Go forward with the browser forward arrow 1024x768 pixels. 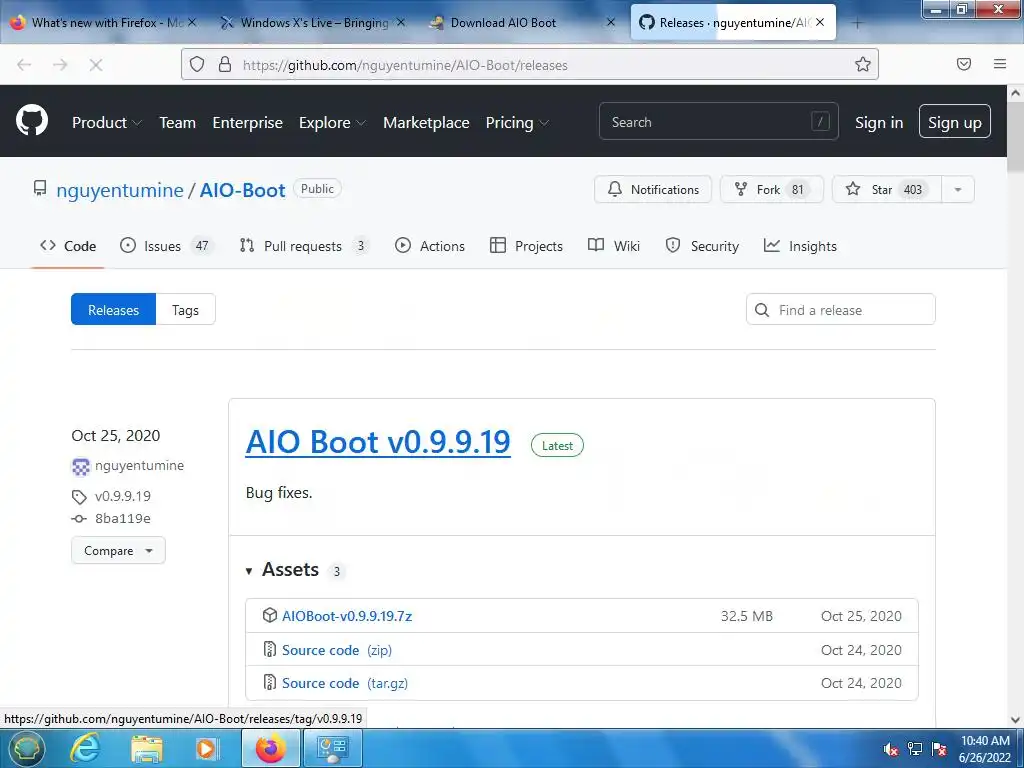pos(60,65)
